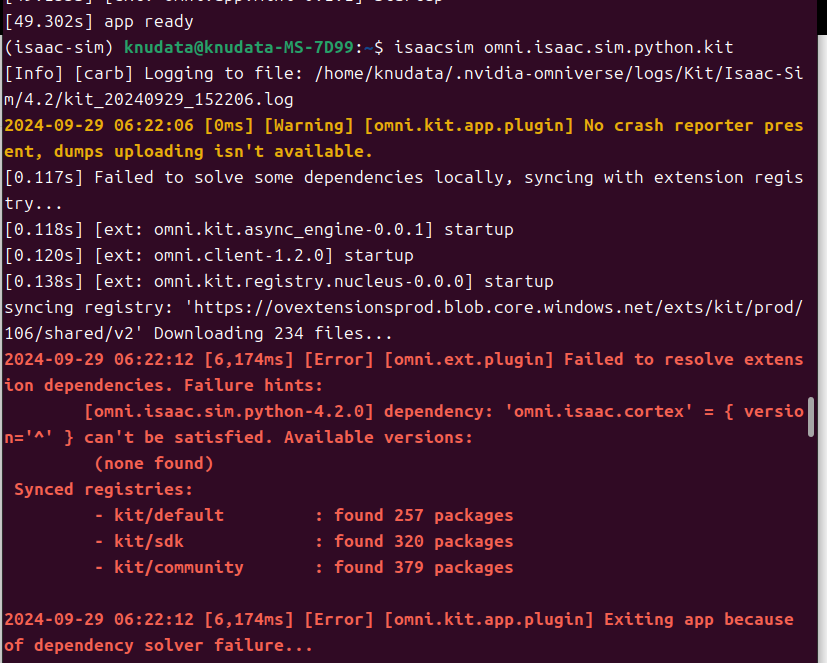Click the 'omni.client-1.2.0' startup line
Image resolution: width=827 pixels, height=663 pixels.
pos(208,255)
